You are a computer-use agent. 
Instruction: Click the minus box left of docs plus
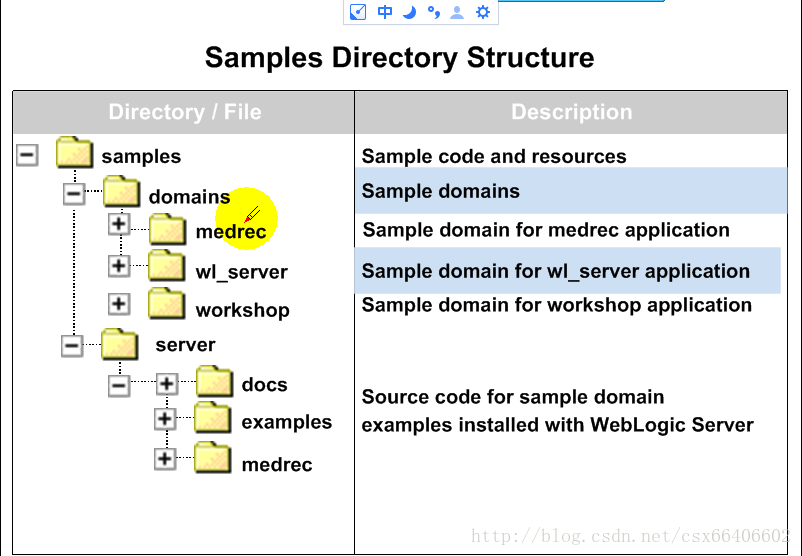(119, 386)
